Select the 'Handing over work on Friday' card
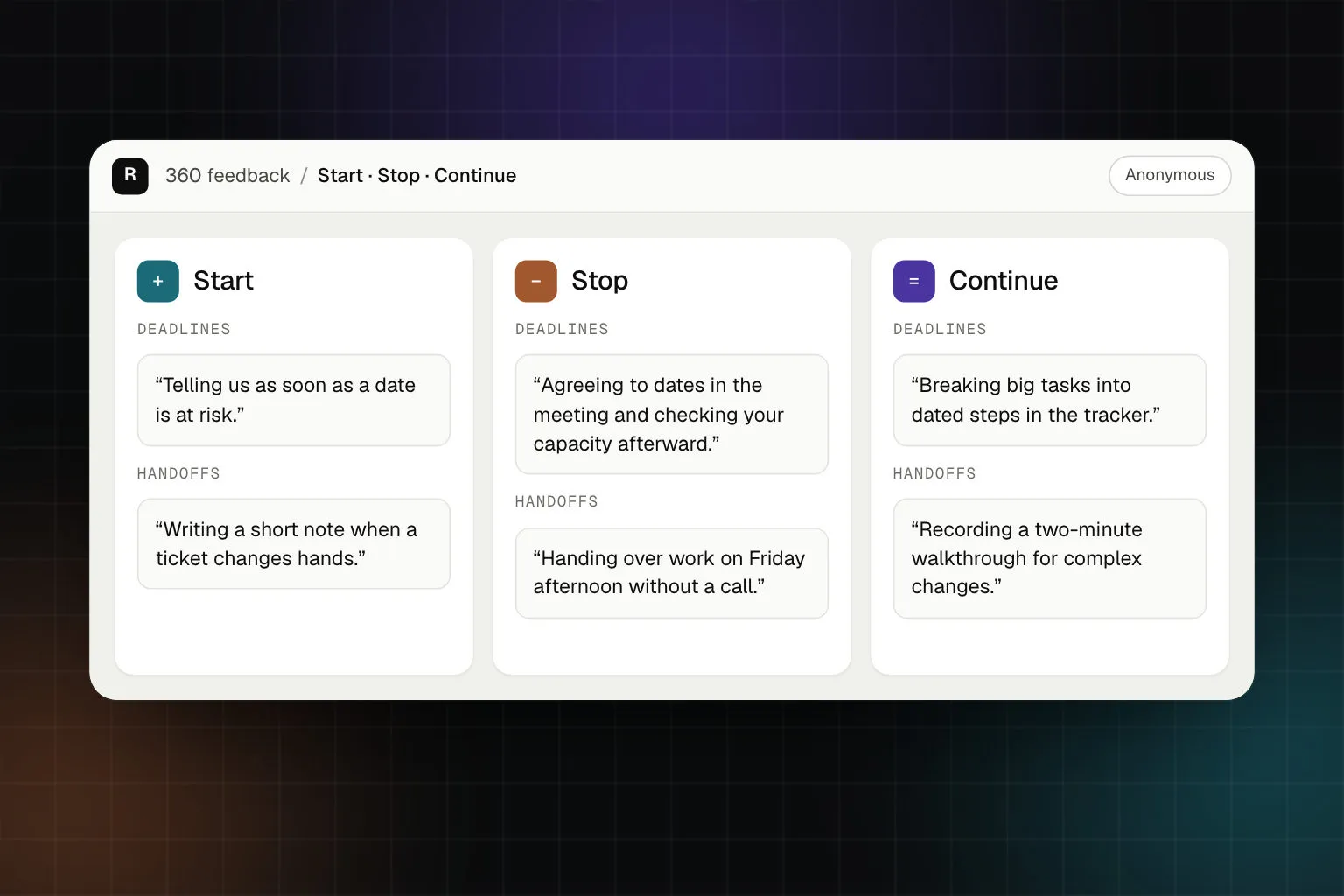This screenshot has height=896, width=1344. [672, 573]
